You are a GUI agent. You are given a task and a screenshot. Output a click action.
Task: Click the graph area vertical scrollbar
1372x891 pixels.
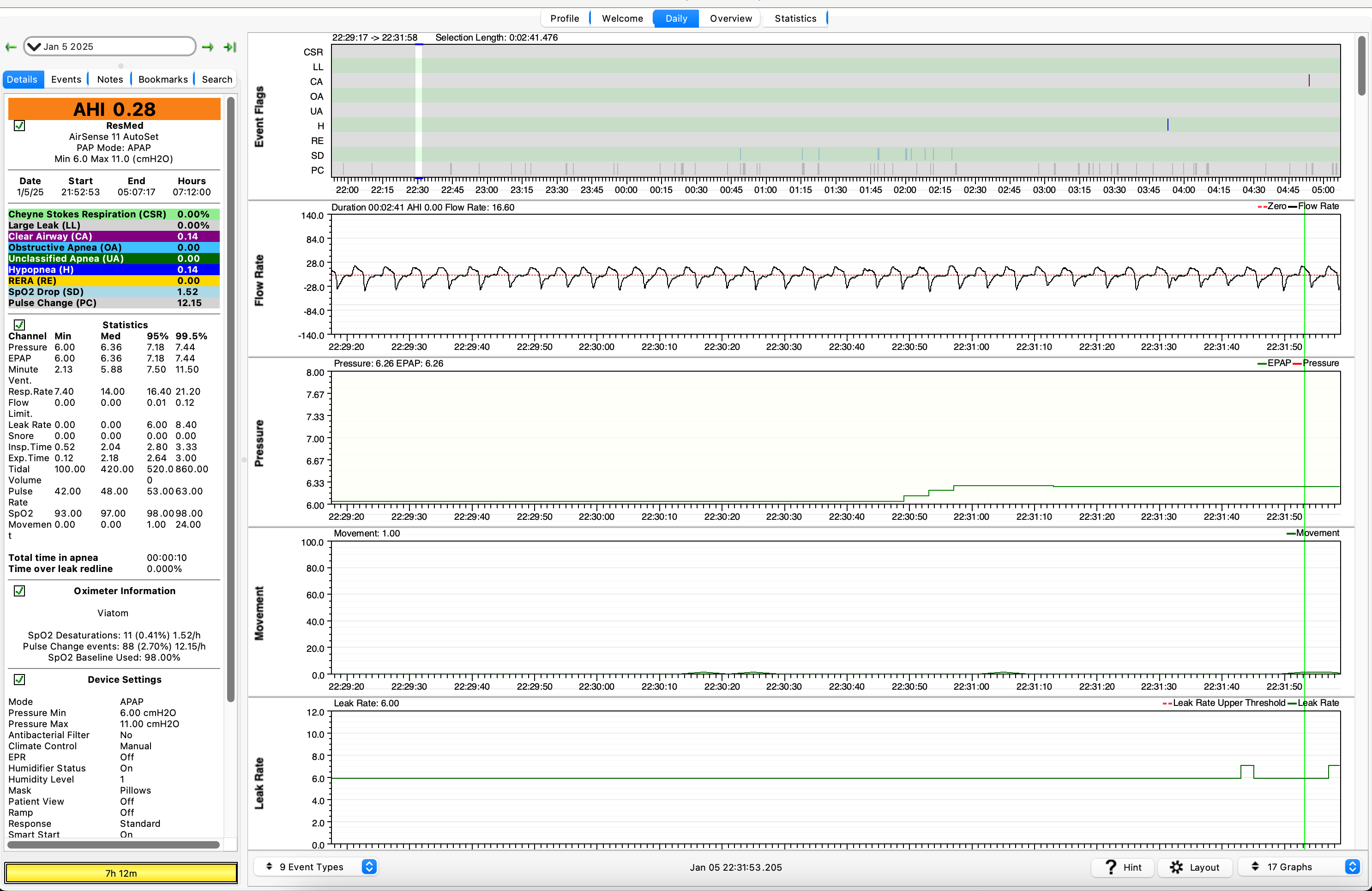(1362, 66)
